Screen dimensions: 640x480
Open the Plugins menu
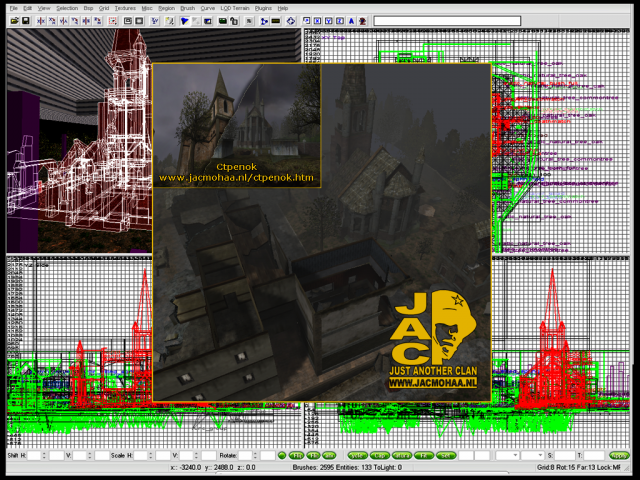tap(263, 8)
